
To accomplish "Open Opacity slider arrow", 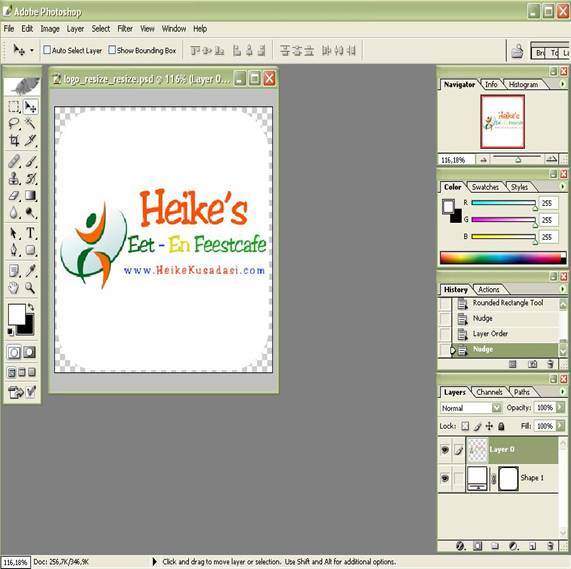I will point(560,408).
